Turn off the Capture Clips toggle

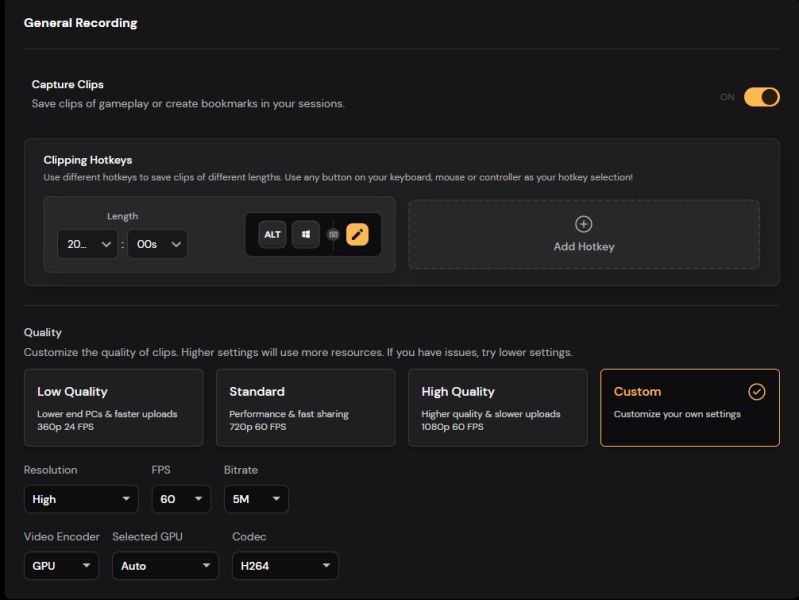click(761, 97)
